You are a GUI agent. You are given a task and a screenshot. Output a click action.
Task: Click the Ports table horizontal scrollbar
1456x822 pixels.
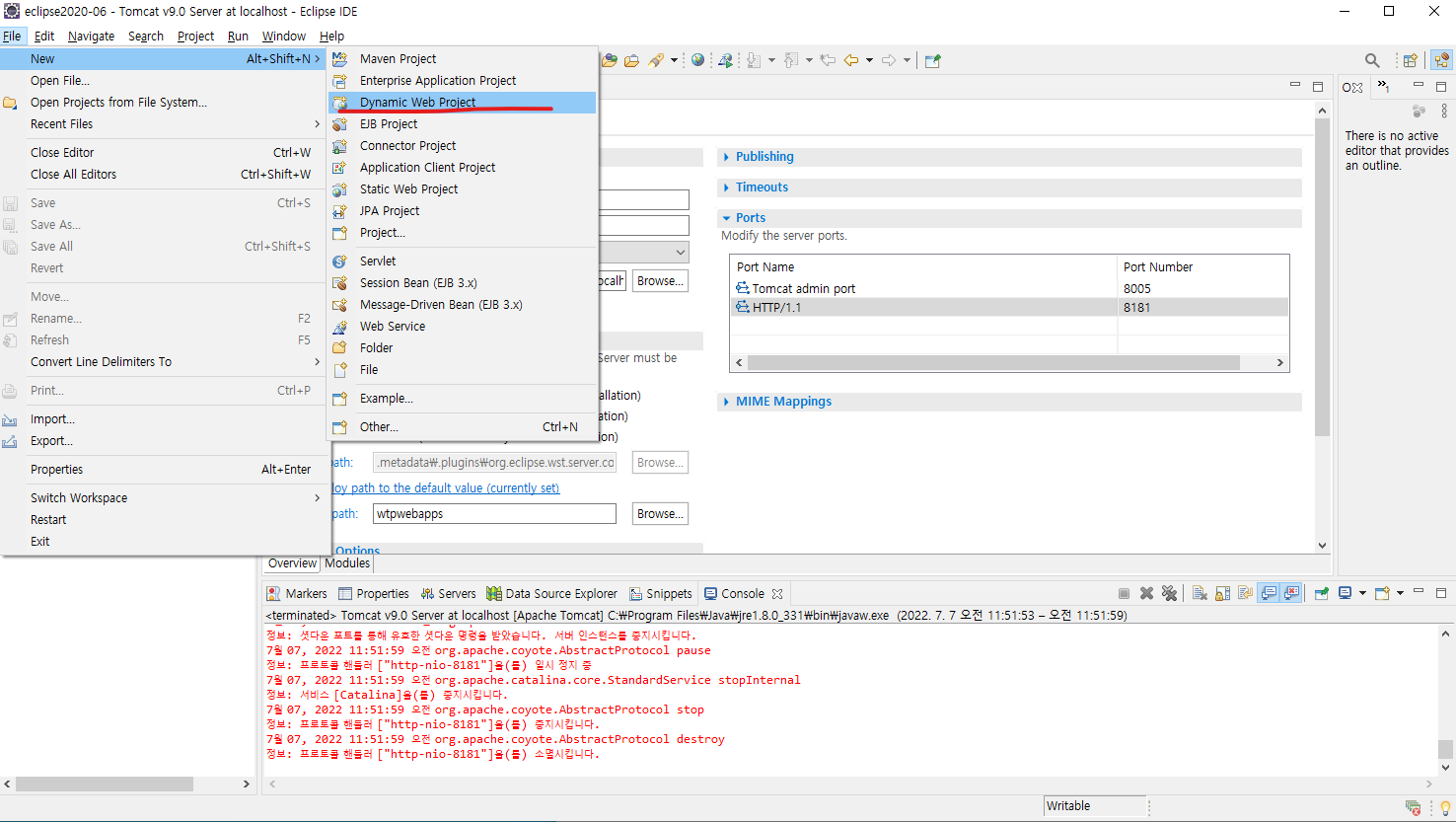coord(993,363)
